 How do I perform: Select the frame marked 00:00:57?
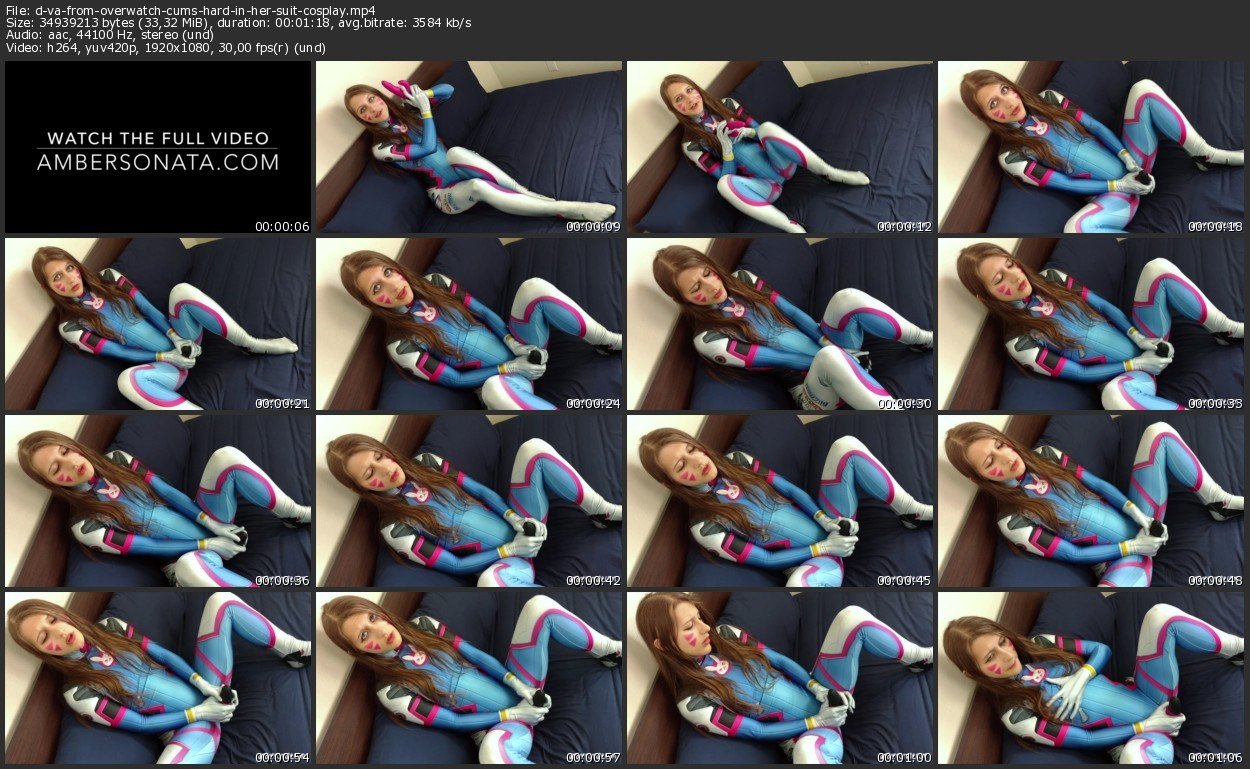tap(469, 678)
